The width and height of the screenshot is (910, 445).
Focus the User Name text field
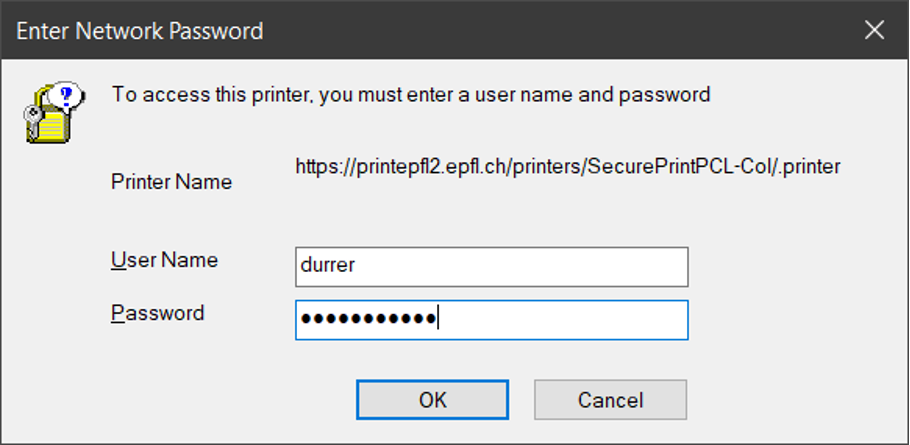point(491,267)
